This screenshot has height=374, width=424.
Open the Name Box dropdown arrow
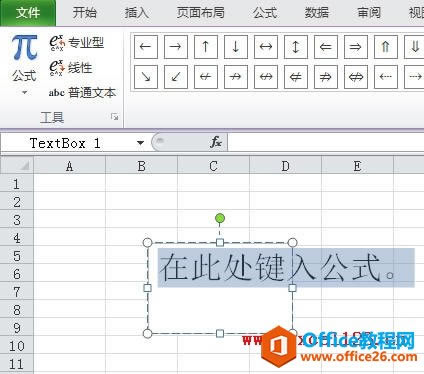pos(140,143)
